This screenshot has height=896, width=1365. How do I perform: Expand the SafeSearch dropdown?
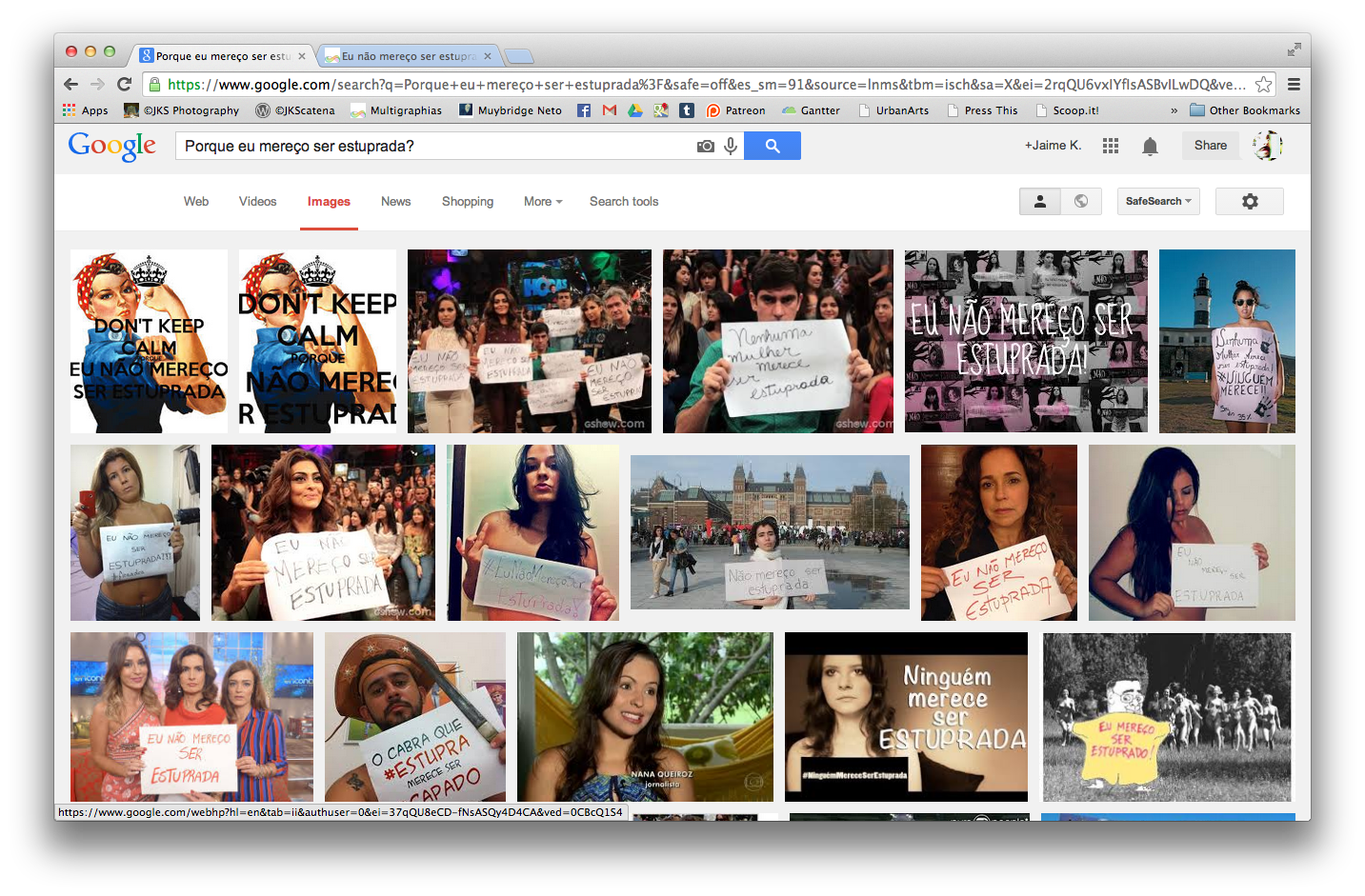(1157, 201)
